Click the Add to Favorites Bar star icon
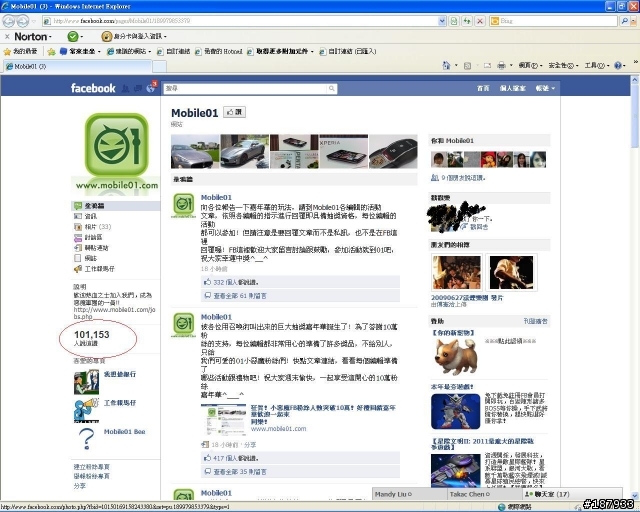Image resolution: width=640 pixels, height=512 pixels. coord(51,51)
